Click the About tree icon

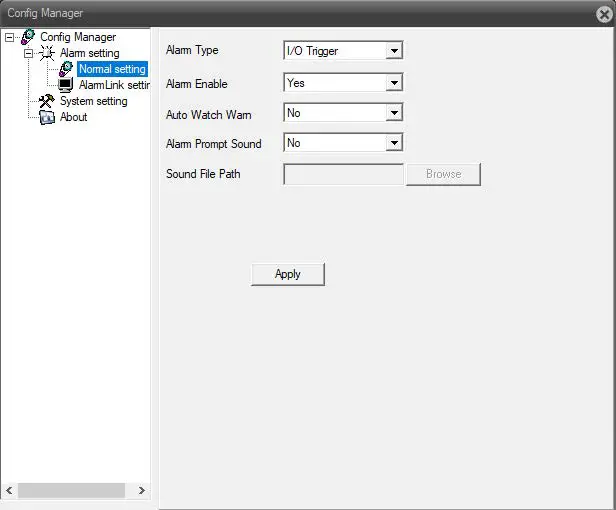(x=47, y=117)
